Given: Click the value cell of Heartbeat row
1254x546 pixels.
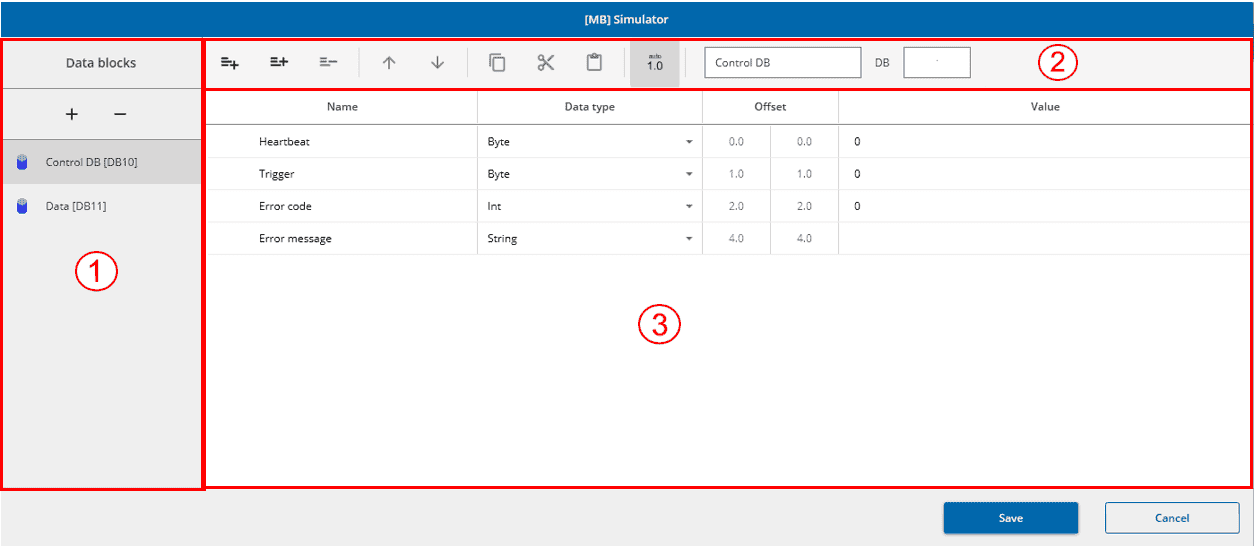Looking at the screenshot, I should (1045, 142).
